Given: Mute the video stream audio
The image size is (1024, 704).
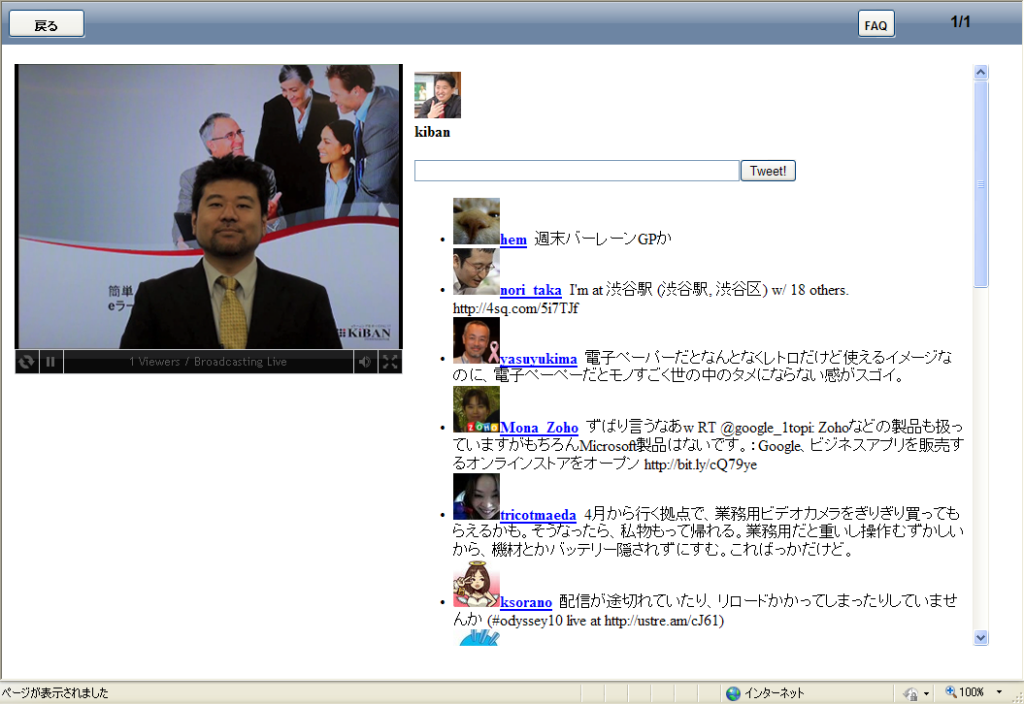Looking at the screenshot, I should click(367, 362).
